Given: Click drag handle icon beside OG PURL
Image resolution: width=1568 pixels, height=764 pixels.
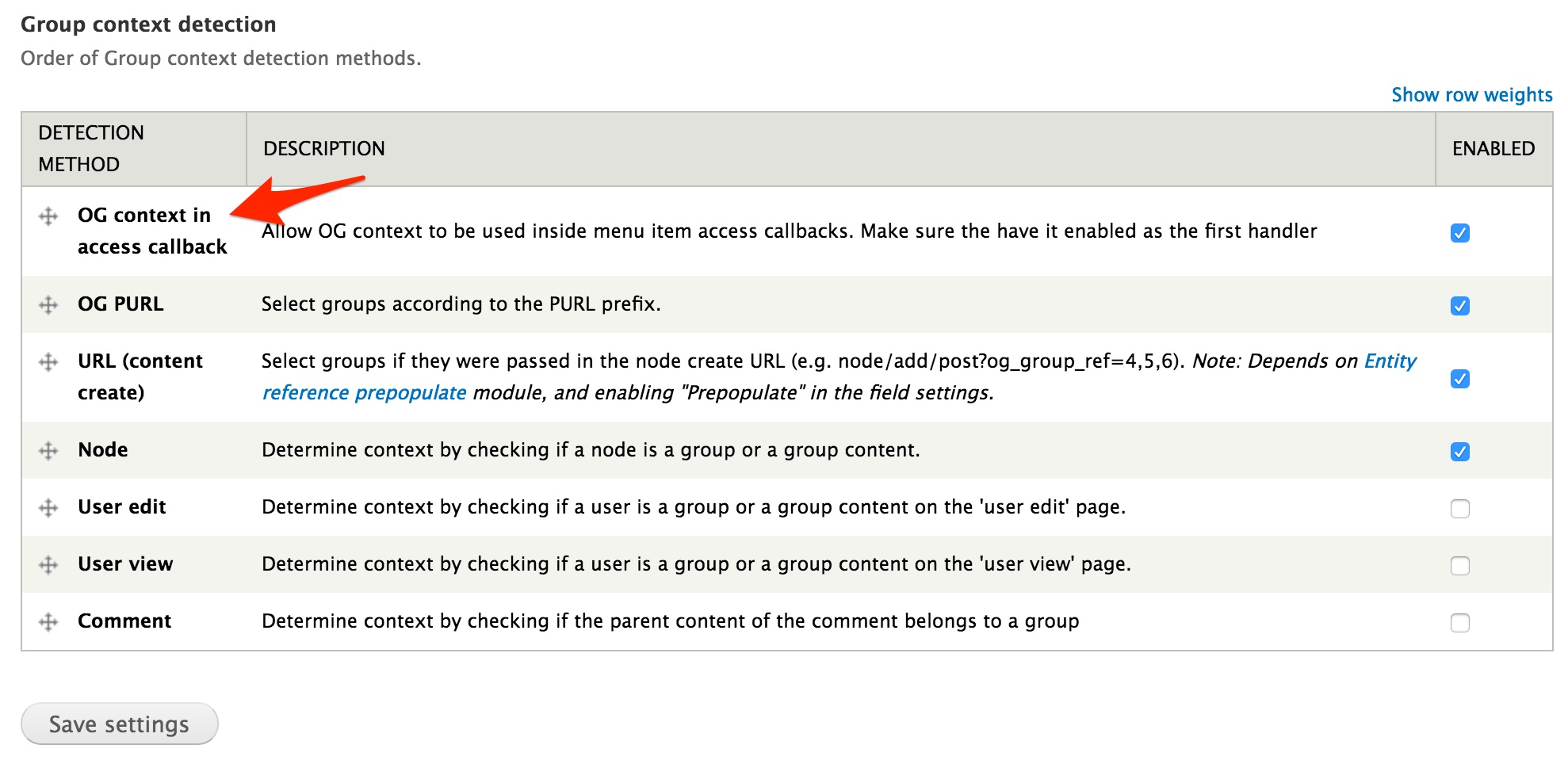Looking at the screenshot, I should (48, 304).
